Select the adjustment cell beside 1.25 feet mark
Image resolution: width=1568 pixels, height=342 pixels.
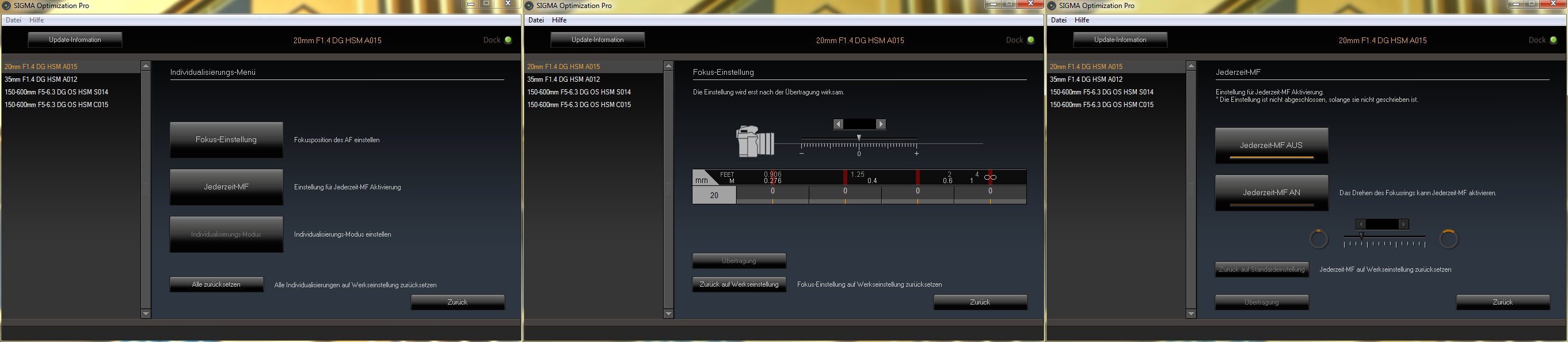click(x=845, y=195)
